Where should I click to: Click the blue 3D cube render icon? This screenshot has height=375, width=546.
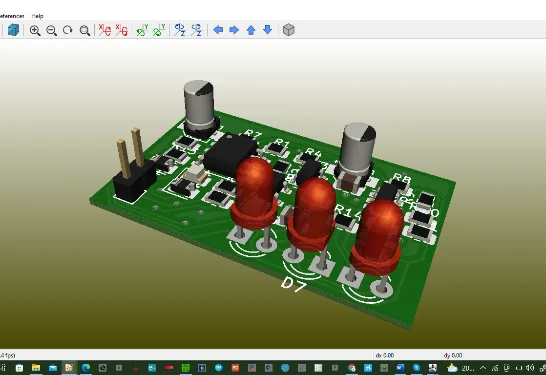pyautogui.click(x=13, y=30)
